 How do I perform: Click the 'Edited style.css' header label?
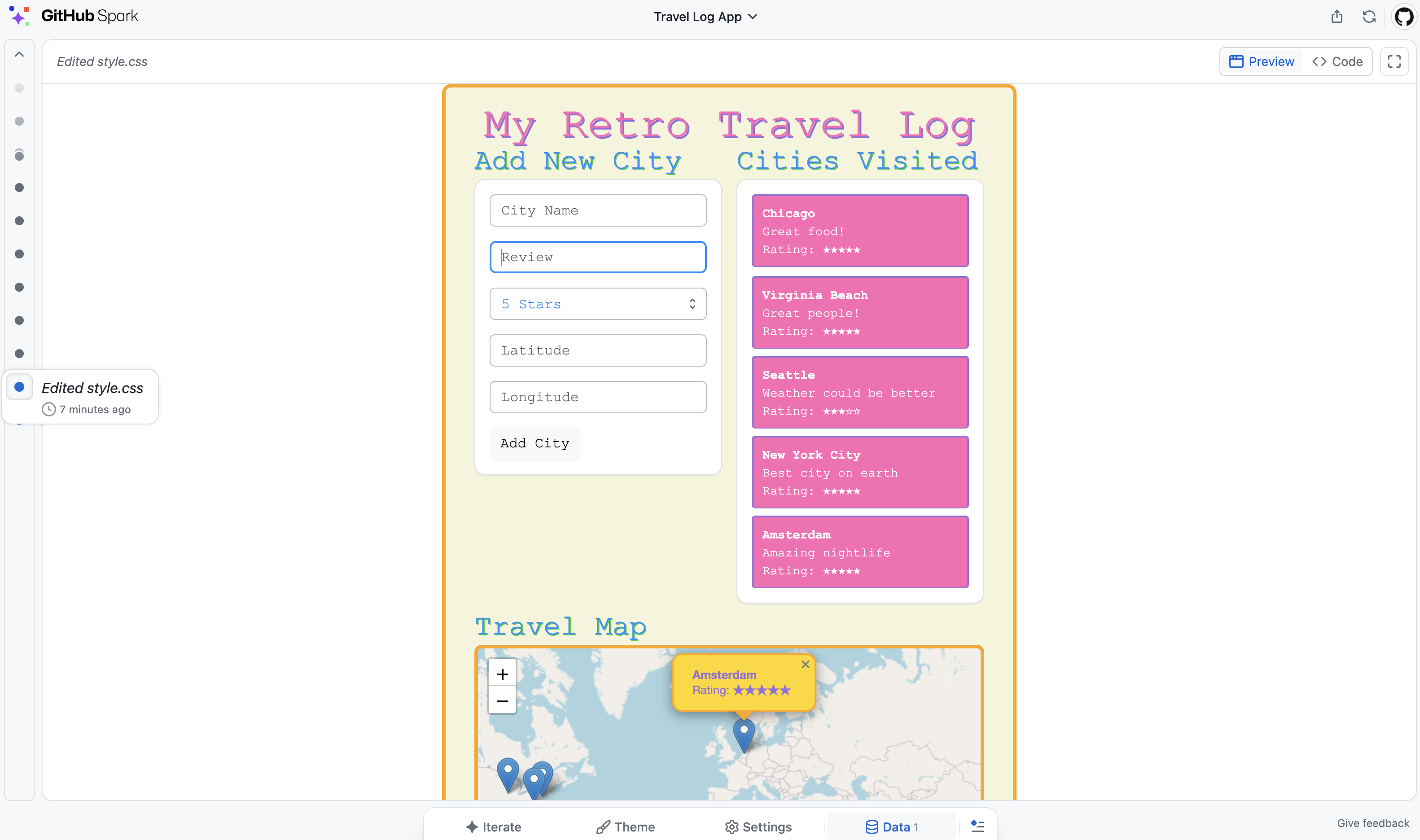pyautogui.click(x=102, y=61)
